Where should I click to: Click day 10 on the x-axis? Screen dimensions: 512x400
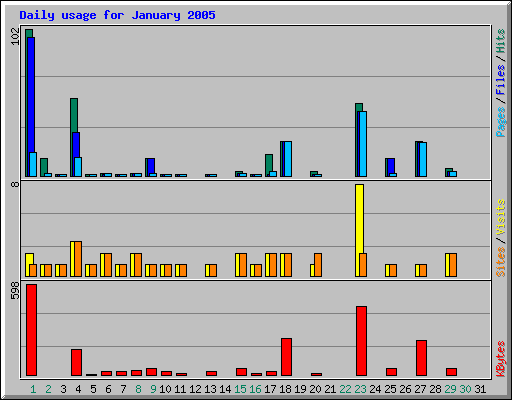(165, 389)
